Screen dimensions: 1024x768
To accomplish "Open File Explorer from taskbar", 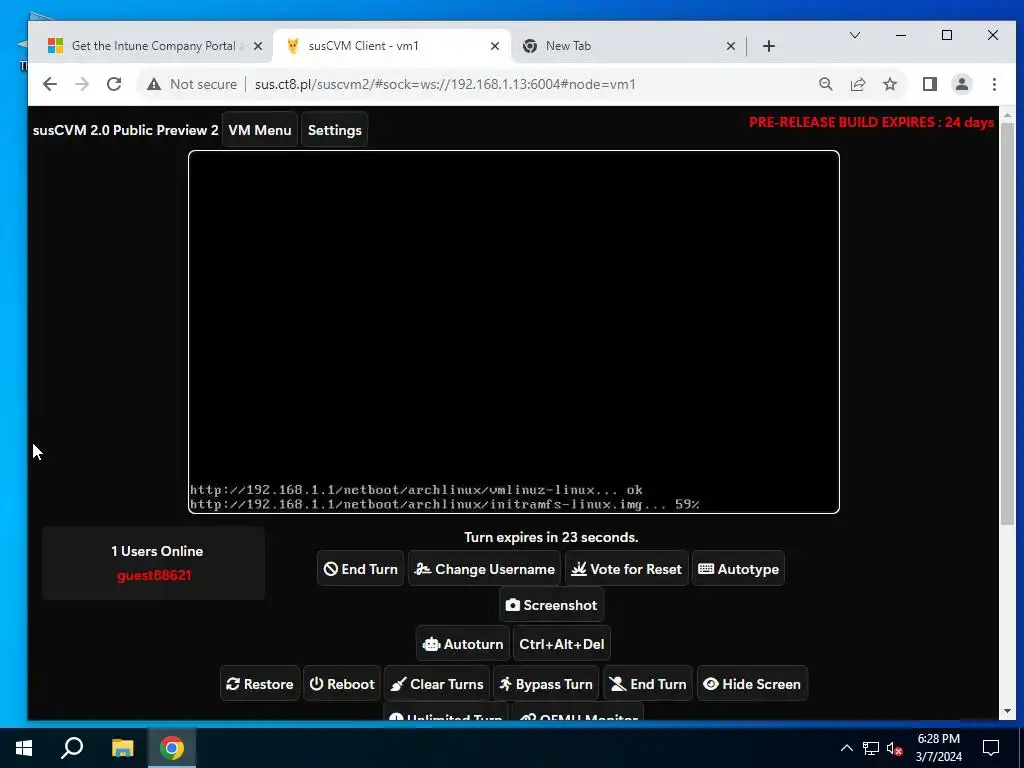I will (122, 748).
